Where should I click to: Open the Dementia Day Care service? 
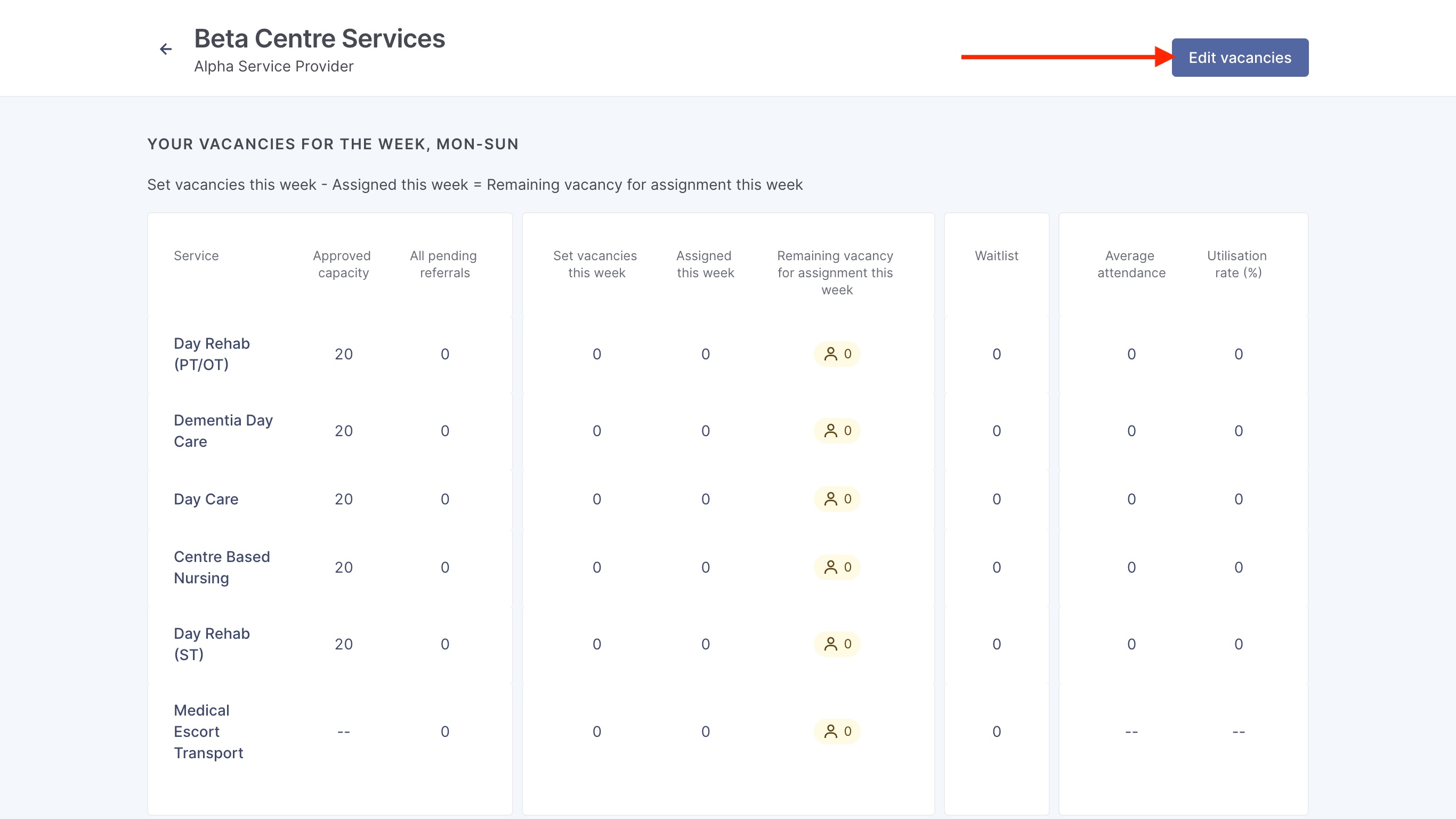point(223,431)
